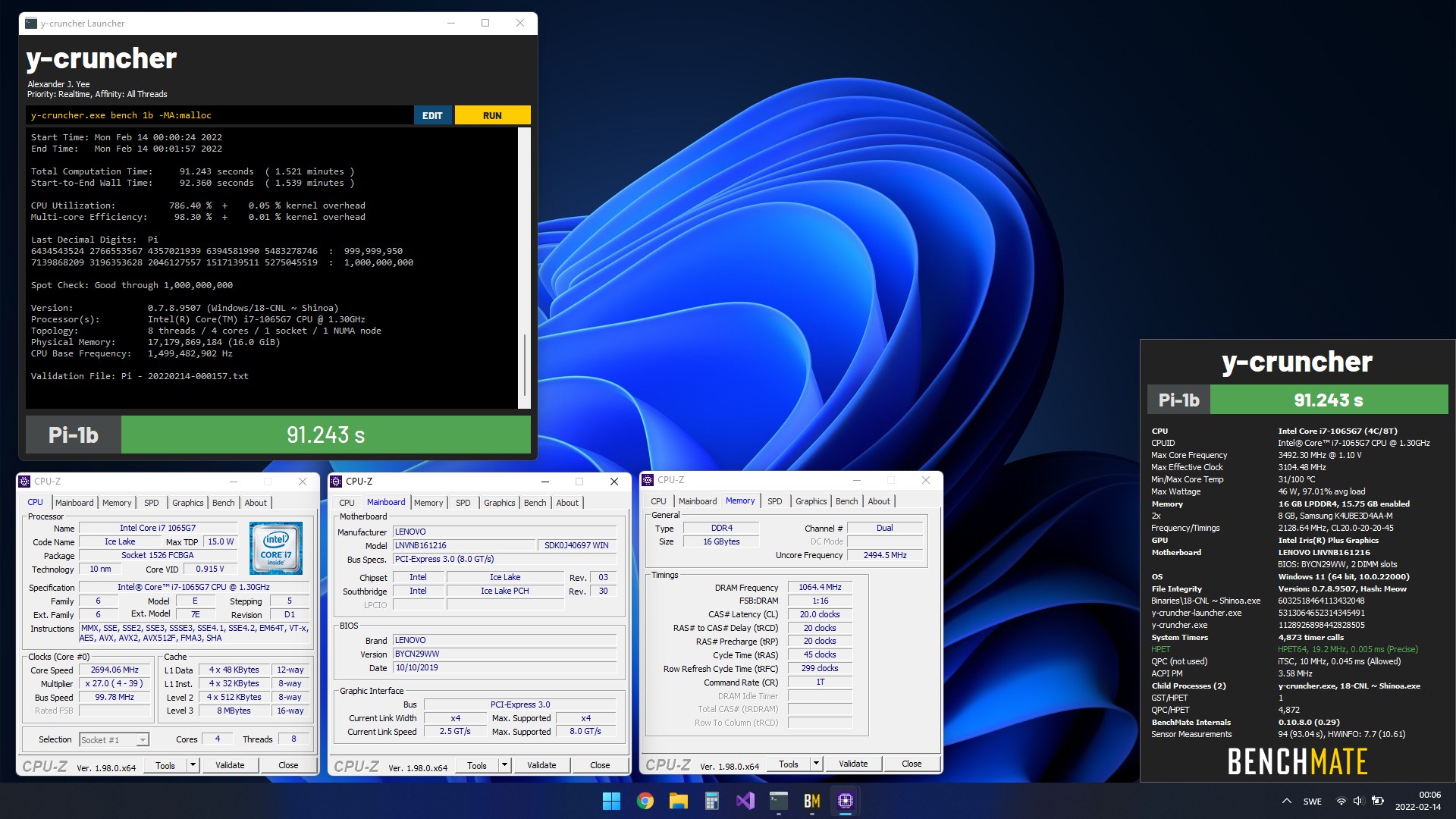Open About tab in CPU-Z Memory window
The height and width of the screenshot is (819, 1456).
879,501
